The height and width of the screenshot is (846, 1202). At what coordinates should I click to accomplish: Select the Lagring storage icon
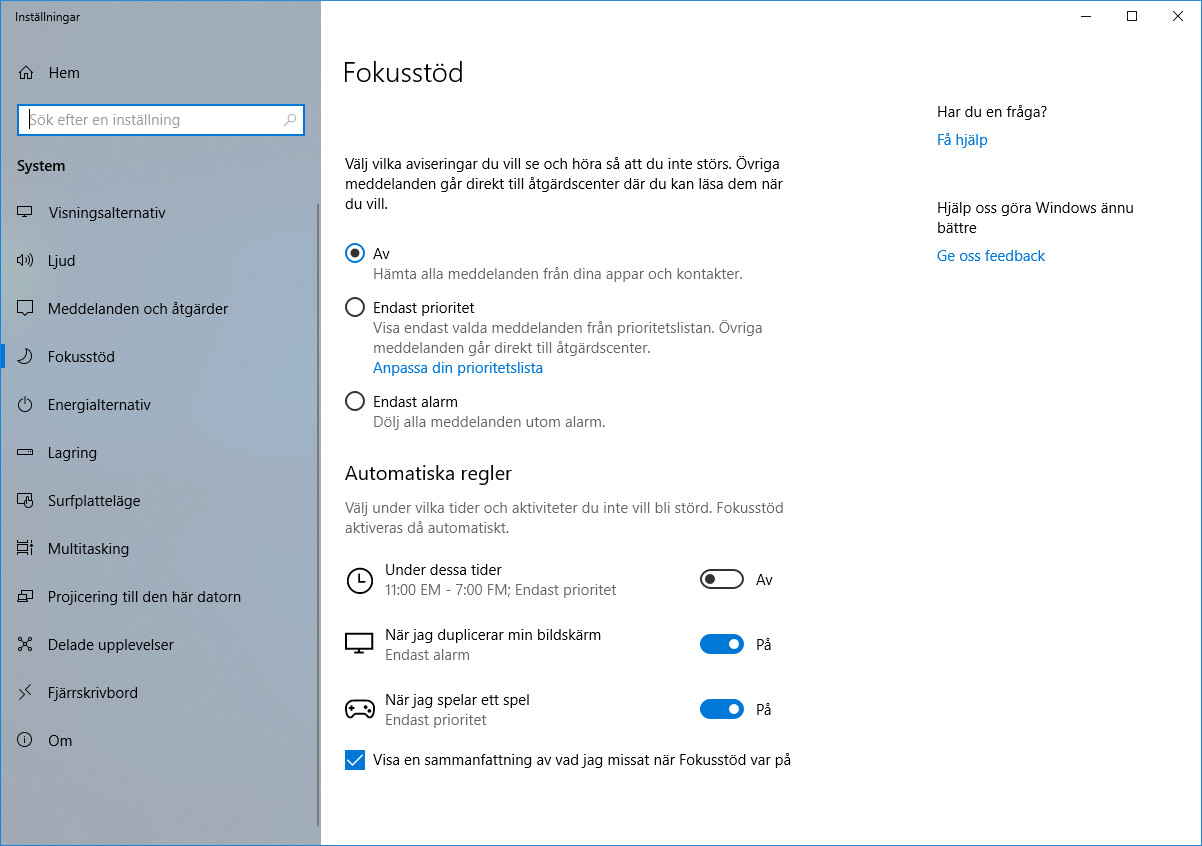[24, 452]
